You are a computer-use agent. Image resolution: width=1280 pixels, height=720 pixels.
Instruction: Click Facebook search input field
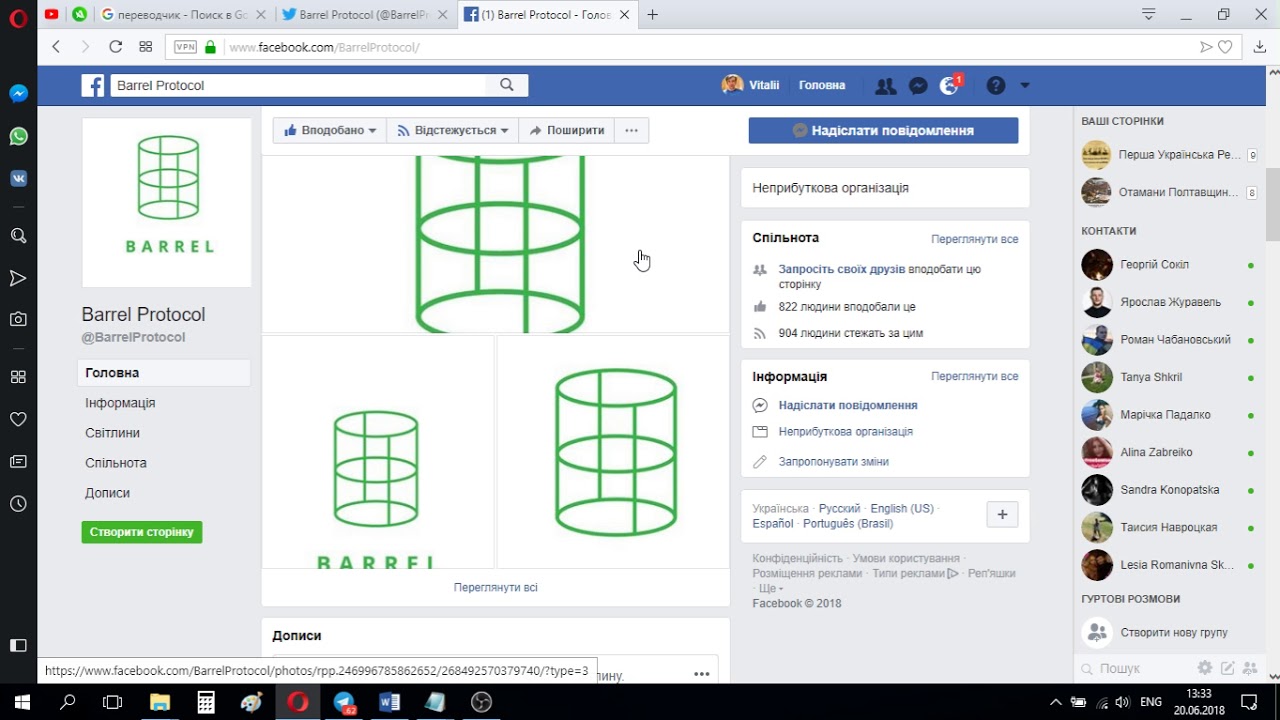[298, 85]
